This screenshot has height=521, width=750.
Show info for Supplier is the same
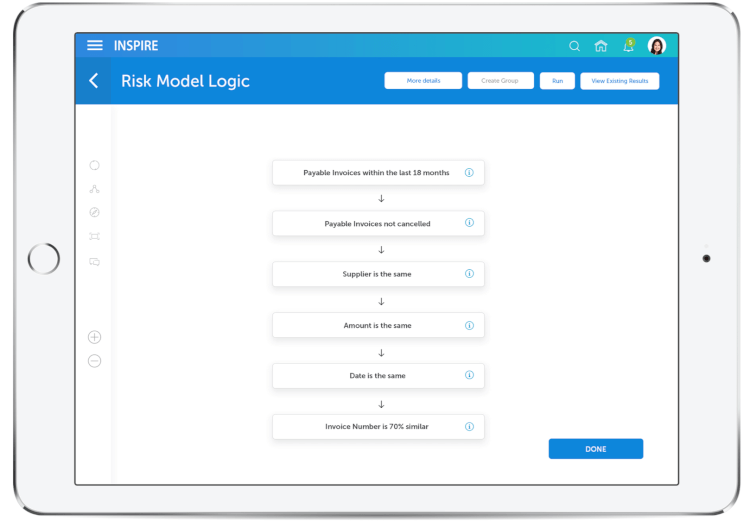click(x=469, y=274)
